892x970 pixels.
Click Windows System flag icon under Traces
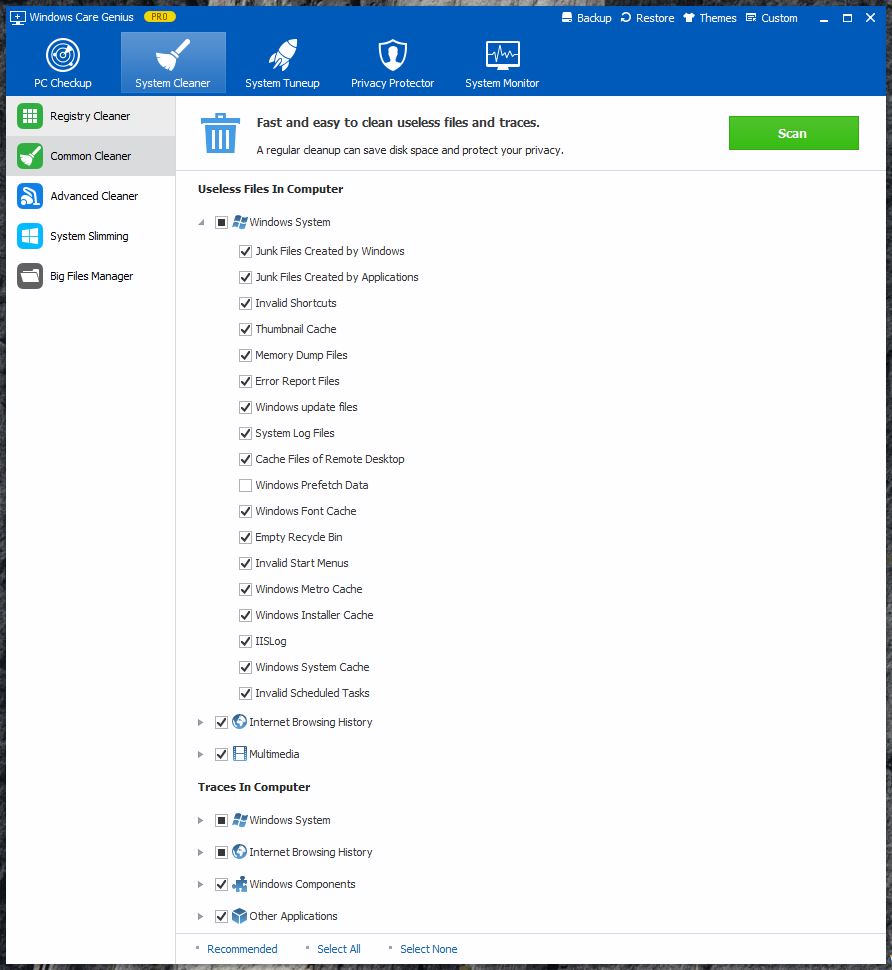(x=240, y=820)
